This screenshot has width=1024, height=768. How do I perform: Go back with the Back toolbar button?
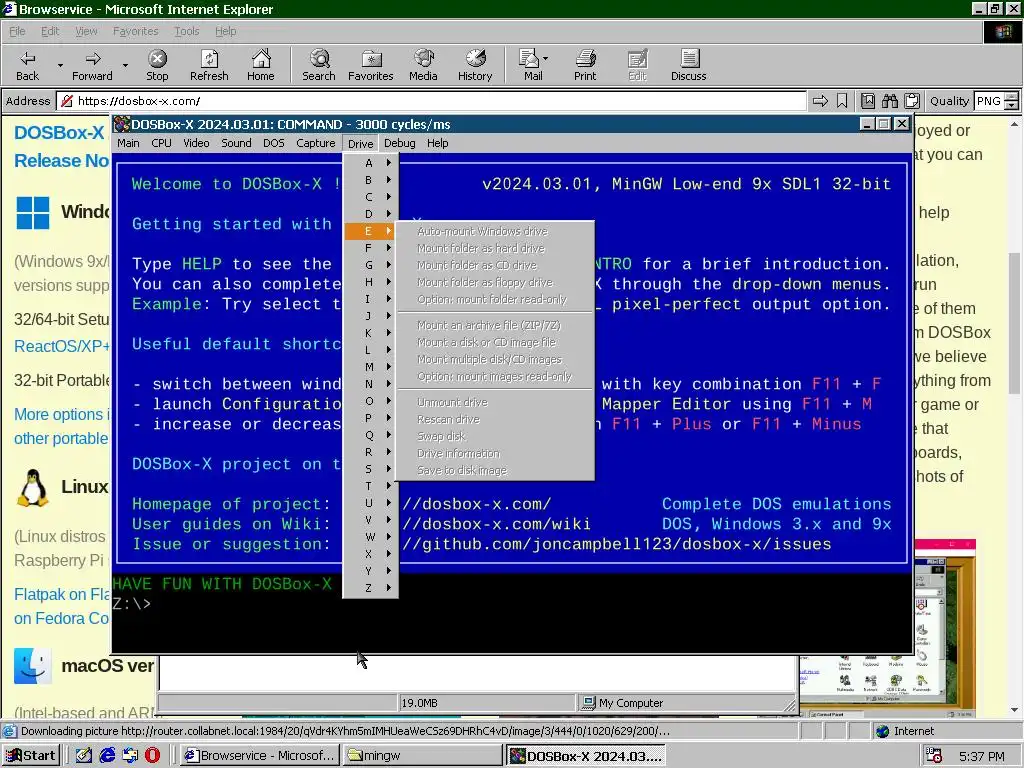click(27, 65)
